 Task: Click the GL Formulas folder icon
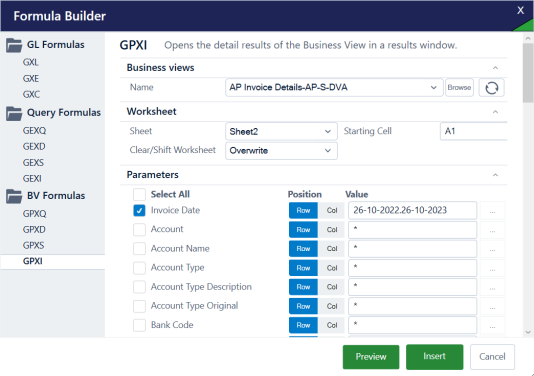point(14,45)
